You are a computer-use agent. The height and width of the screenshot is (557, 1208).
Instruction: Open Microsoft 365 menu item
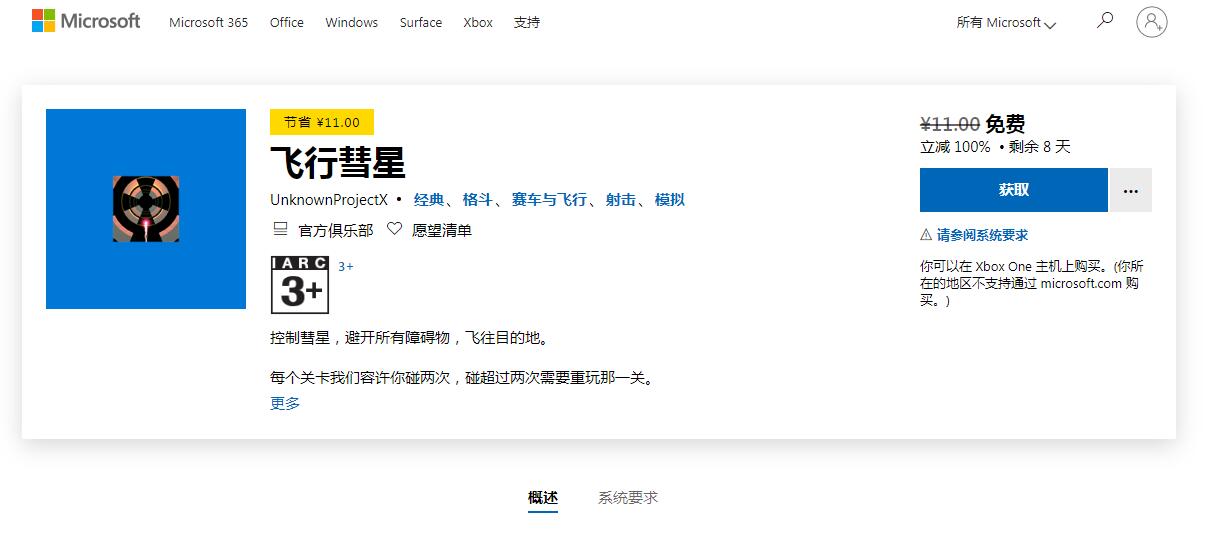pyautogui.click(x=209, y=22)
